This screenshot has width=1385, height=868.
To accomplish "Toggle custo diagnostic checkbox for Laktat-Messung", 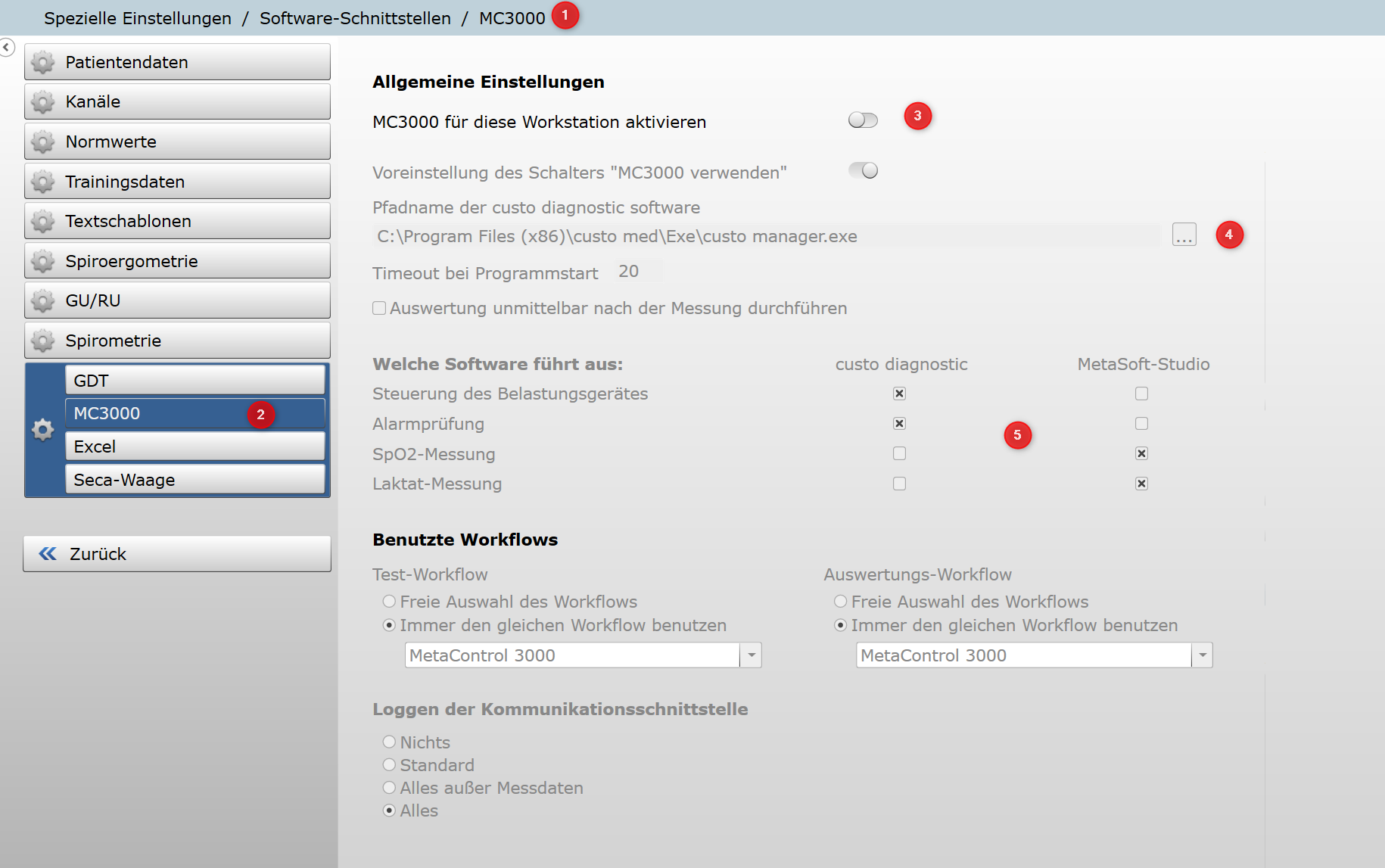I will pyautogui.click(x=899, y=484).
